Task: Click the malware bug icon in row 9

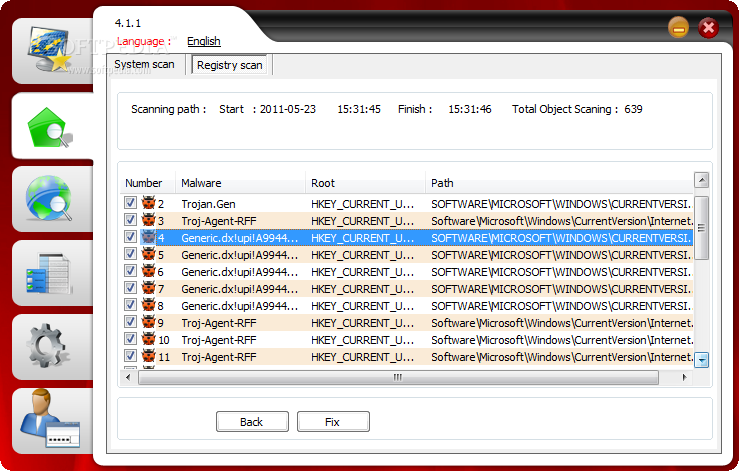Action: click(x=148, y=322)
